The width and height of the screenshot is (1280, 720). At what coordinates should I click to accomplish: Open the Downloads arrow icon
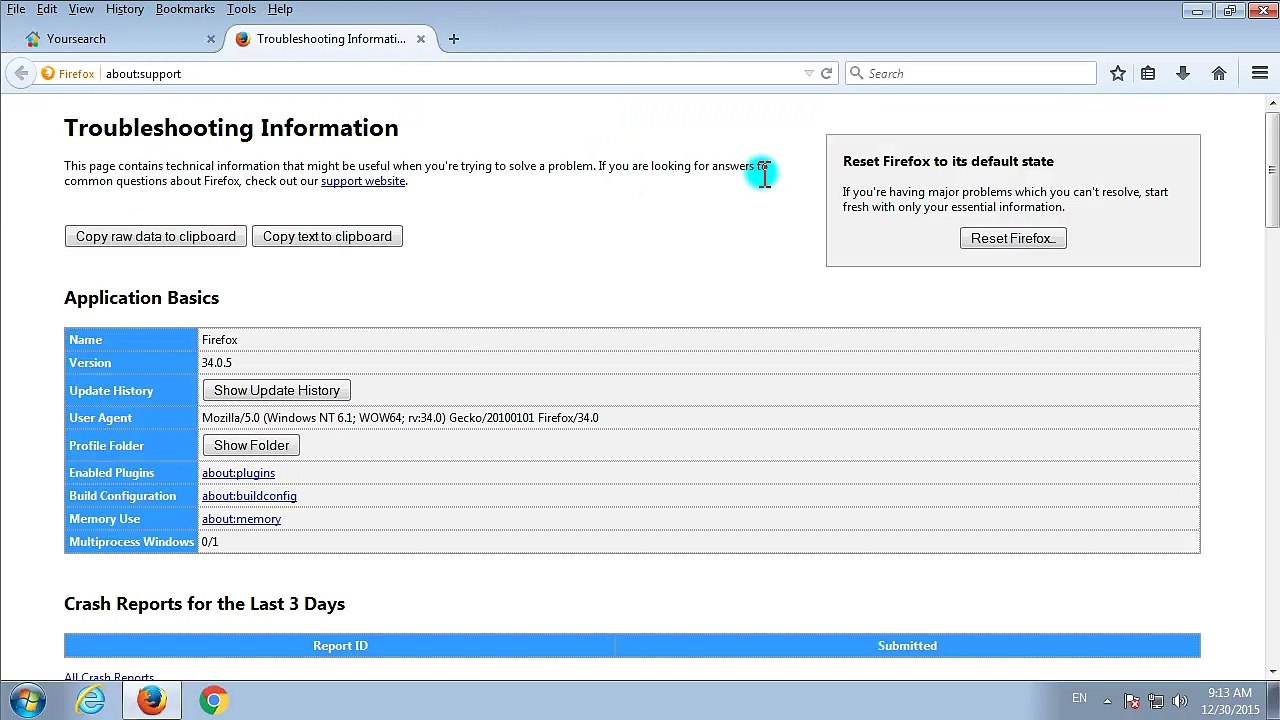tap(1183, 73)
